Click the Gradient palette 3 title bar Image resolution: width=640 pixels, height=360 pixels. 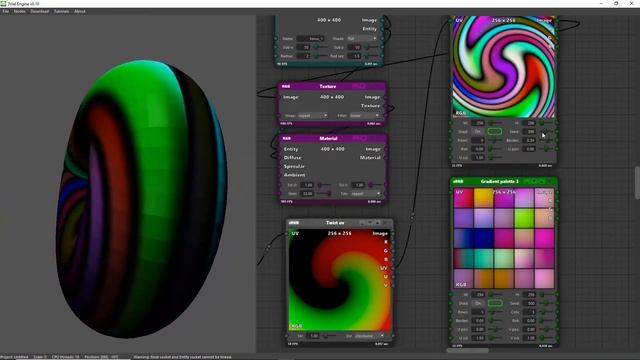(x=504, y=181)
